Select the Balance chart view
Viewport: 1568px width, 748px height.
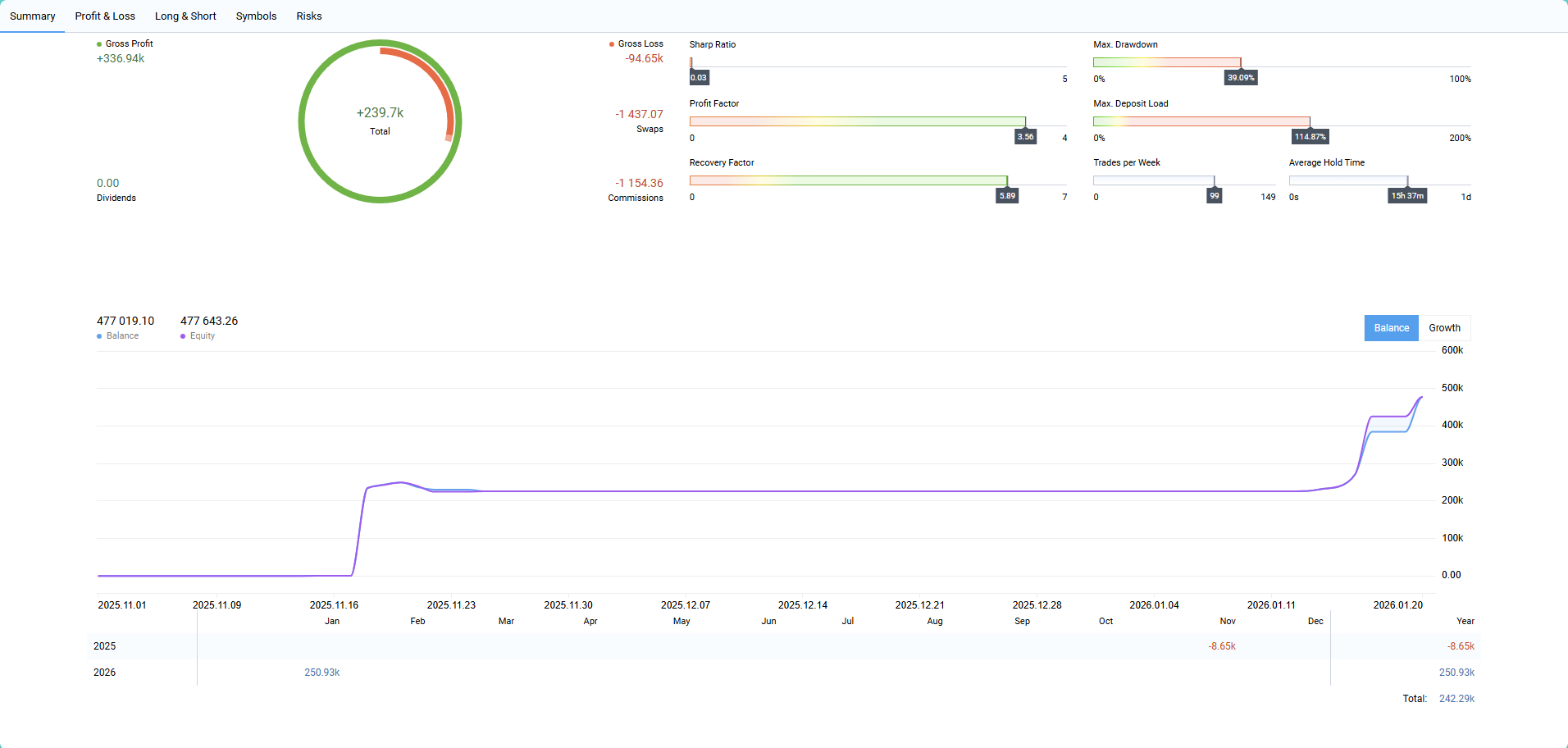click(x=1391, y=328)
